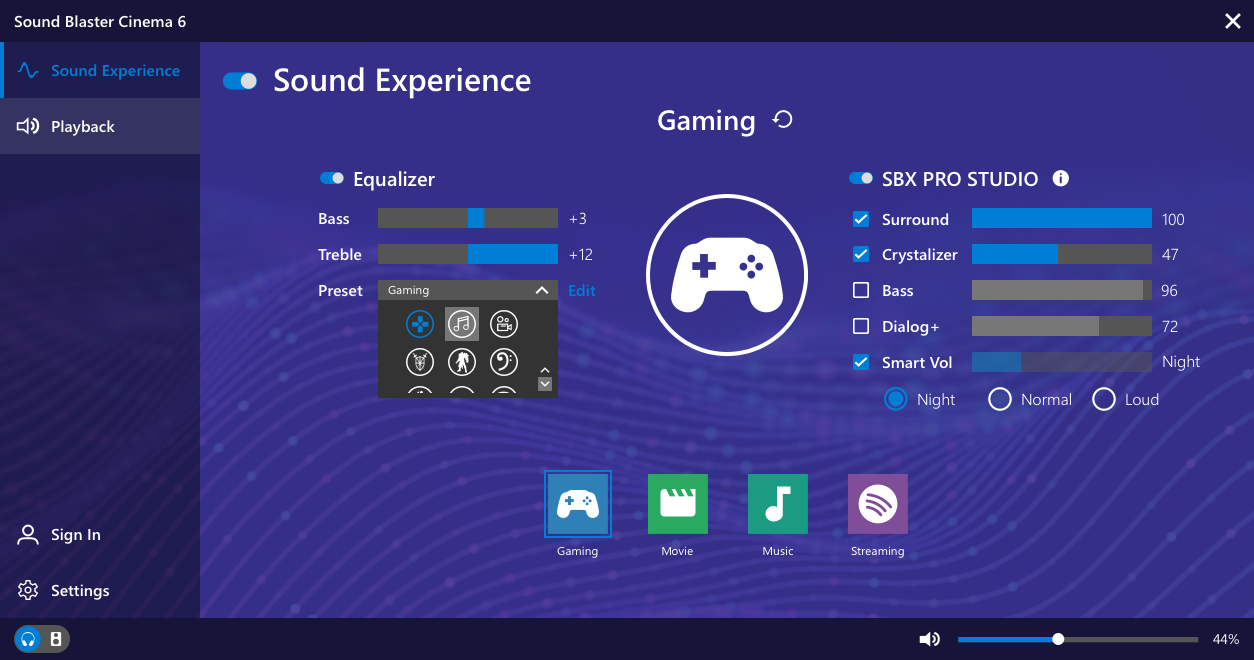Select the shield and swords preset icon
This screenshot has height=660, width=1254.
click(420, 361)
